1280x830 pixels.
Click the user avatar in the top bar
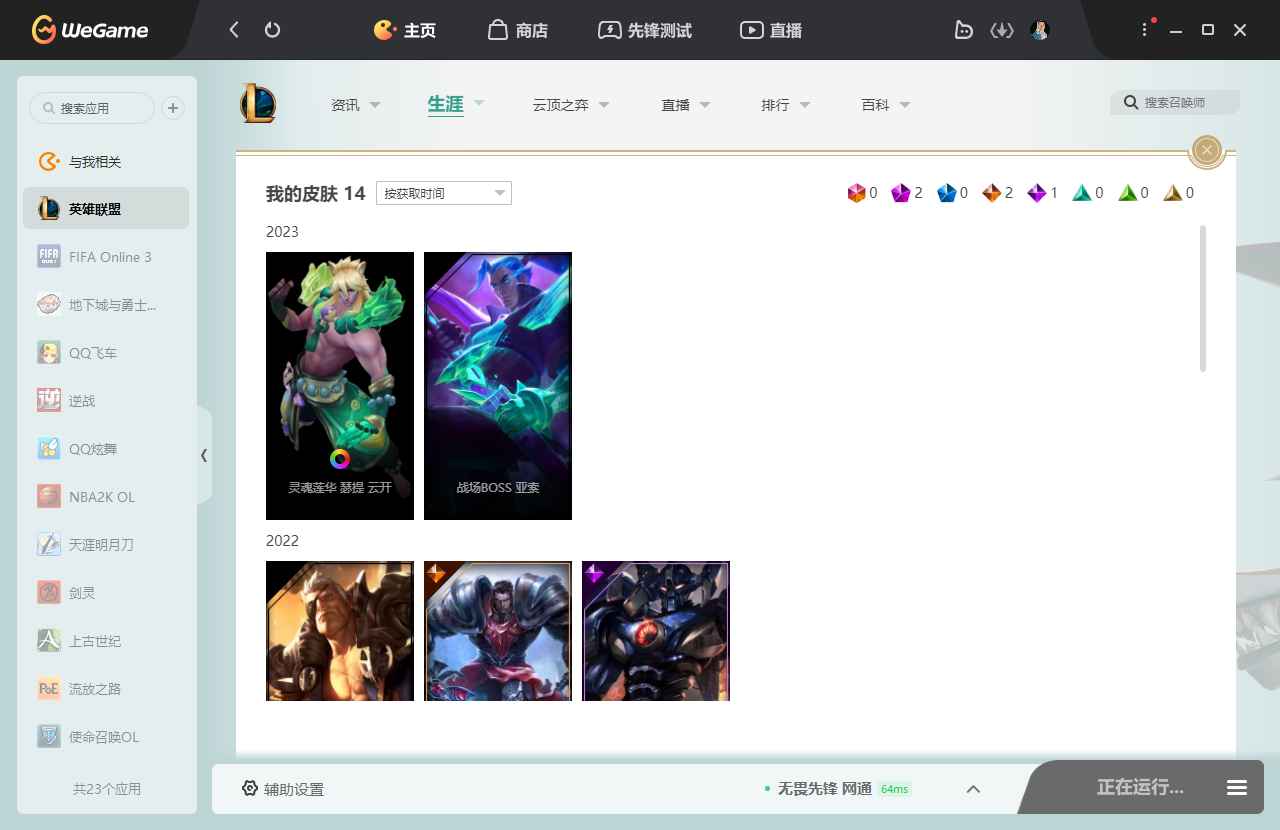1040,30
